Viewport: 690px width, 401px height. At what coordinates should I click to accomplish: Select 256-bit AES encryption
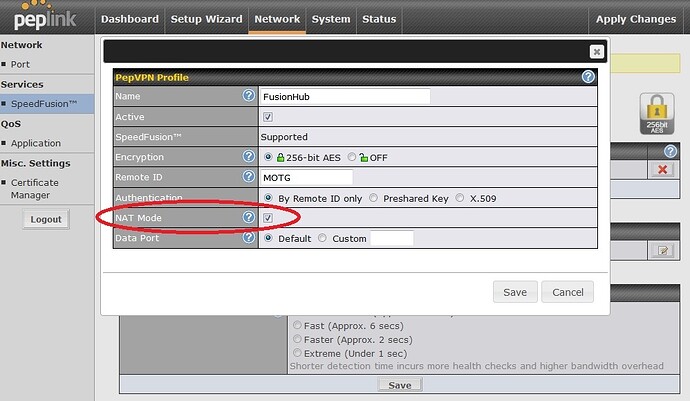[x=268, y=157]
